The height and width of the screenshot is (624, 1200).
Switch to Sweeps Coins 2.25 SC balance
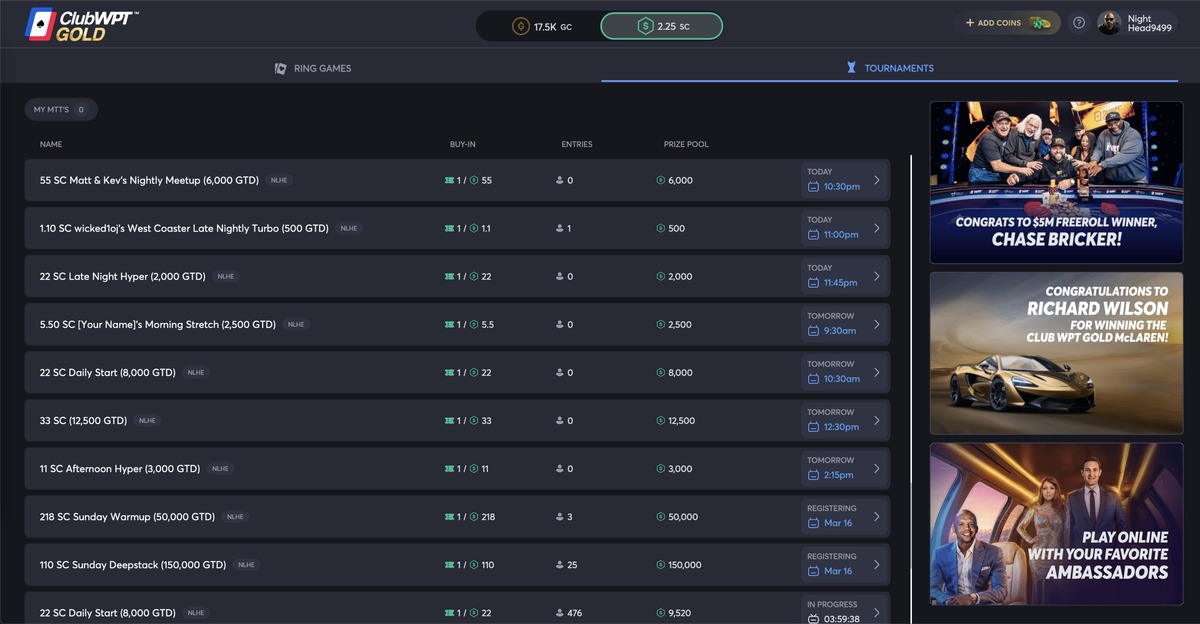pos(661,26)
